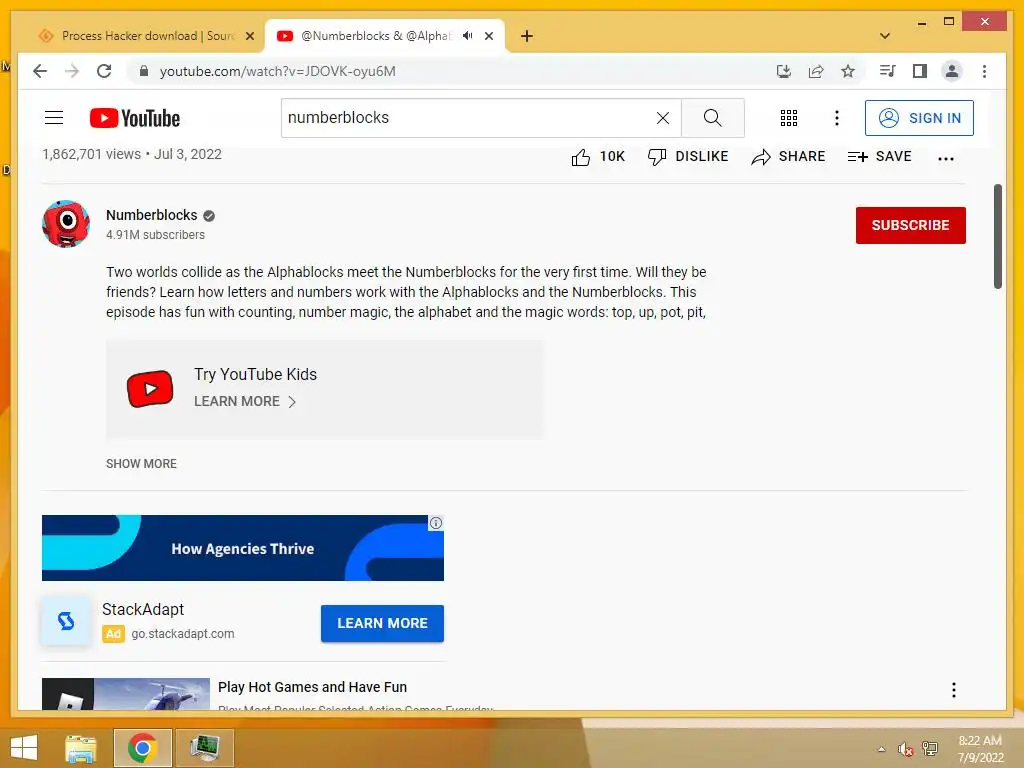The width and height of the screenshot is (1024, 768).
Task: Subscribe to the Numberblocks channel
Action: coord(910,225)
